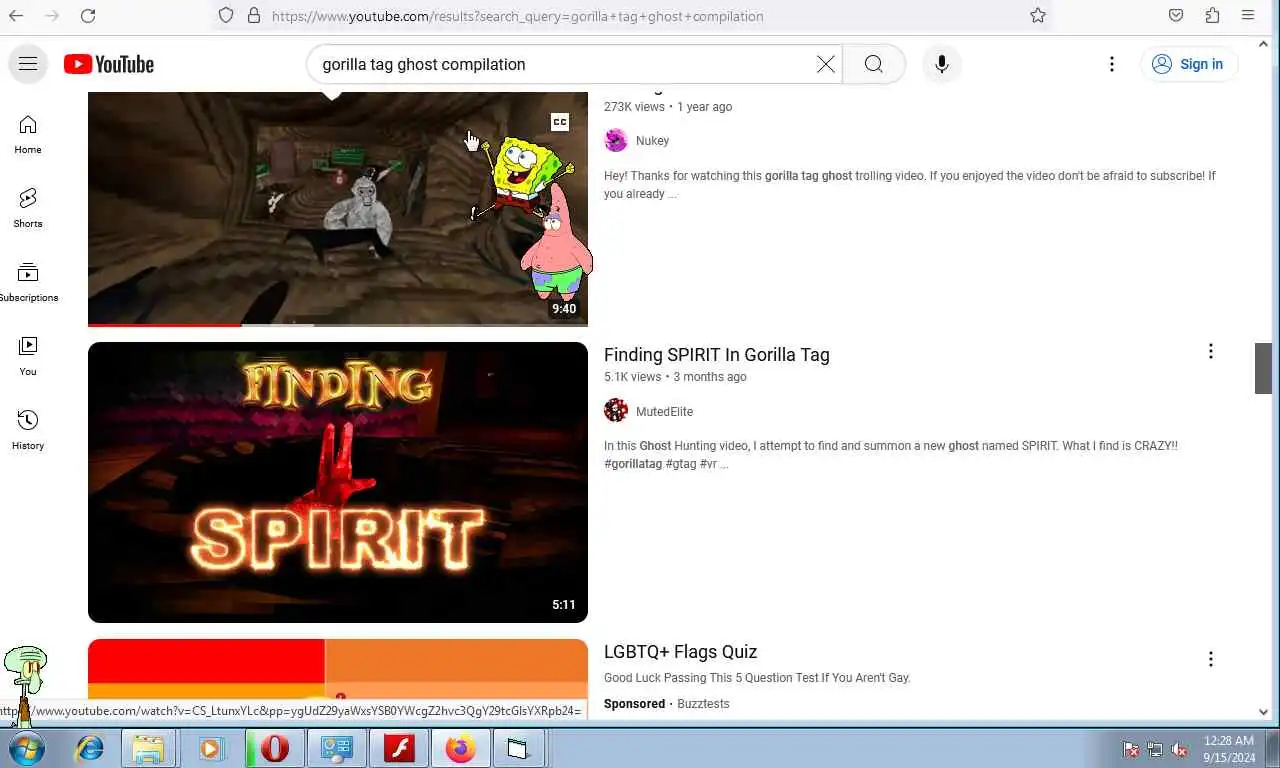This screenshot has width=1280, height=768.
Task: Reload the current page
Action: coord(88,16)
